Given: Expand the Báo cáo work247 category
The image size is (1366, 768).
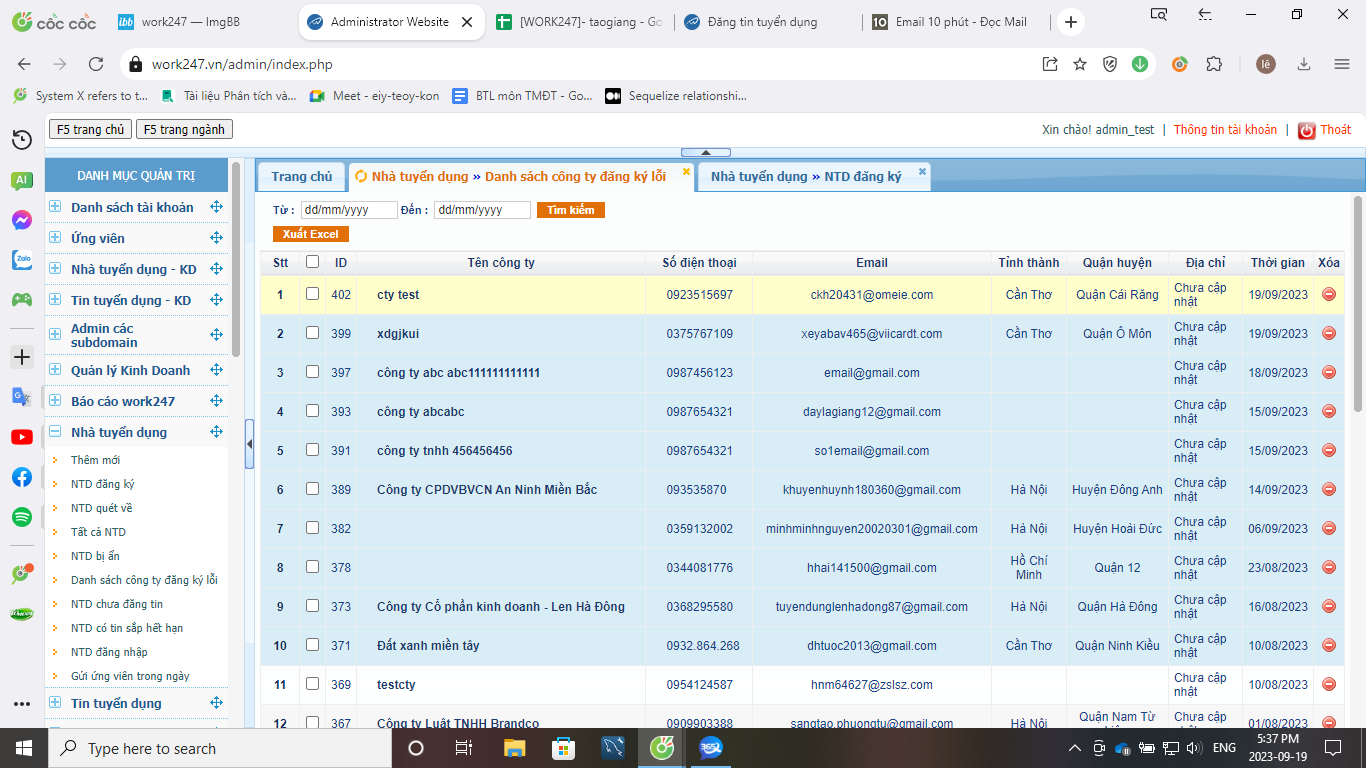Looking at the screenshot, I should (56, 401).
